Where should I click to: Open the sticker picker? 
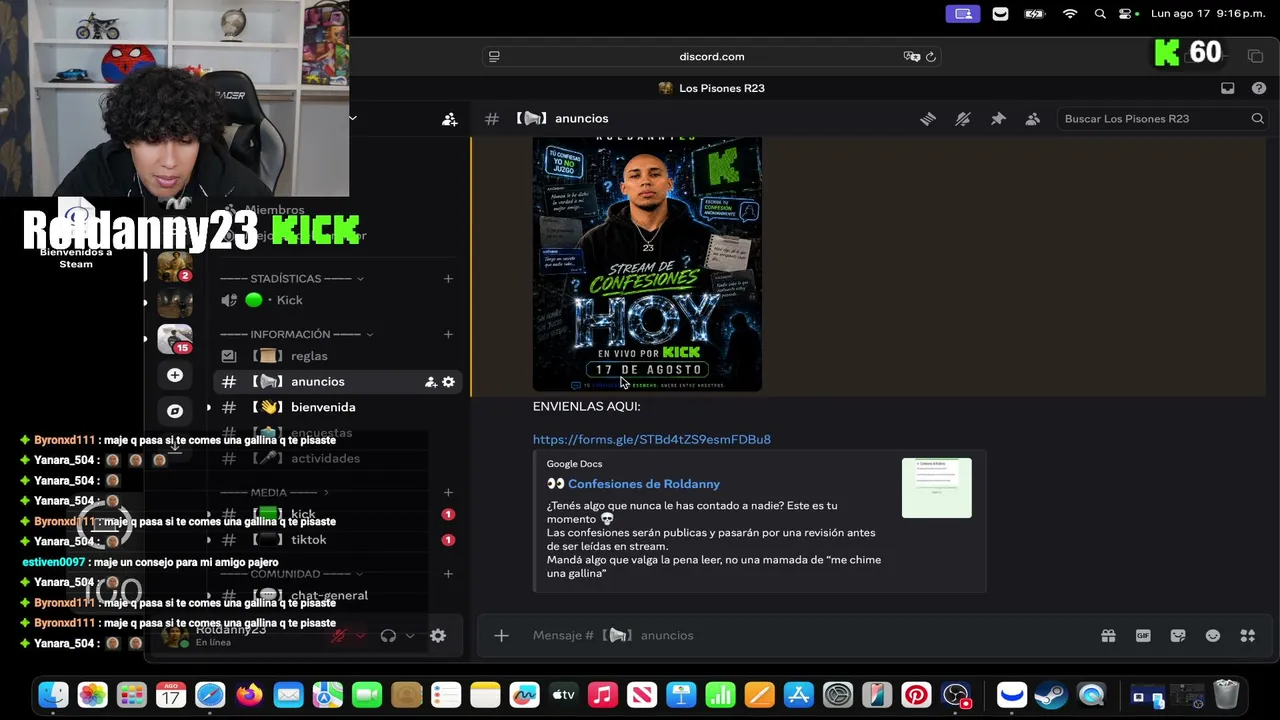coord(1178,636)
